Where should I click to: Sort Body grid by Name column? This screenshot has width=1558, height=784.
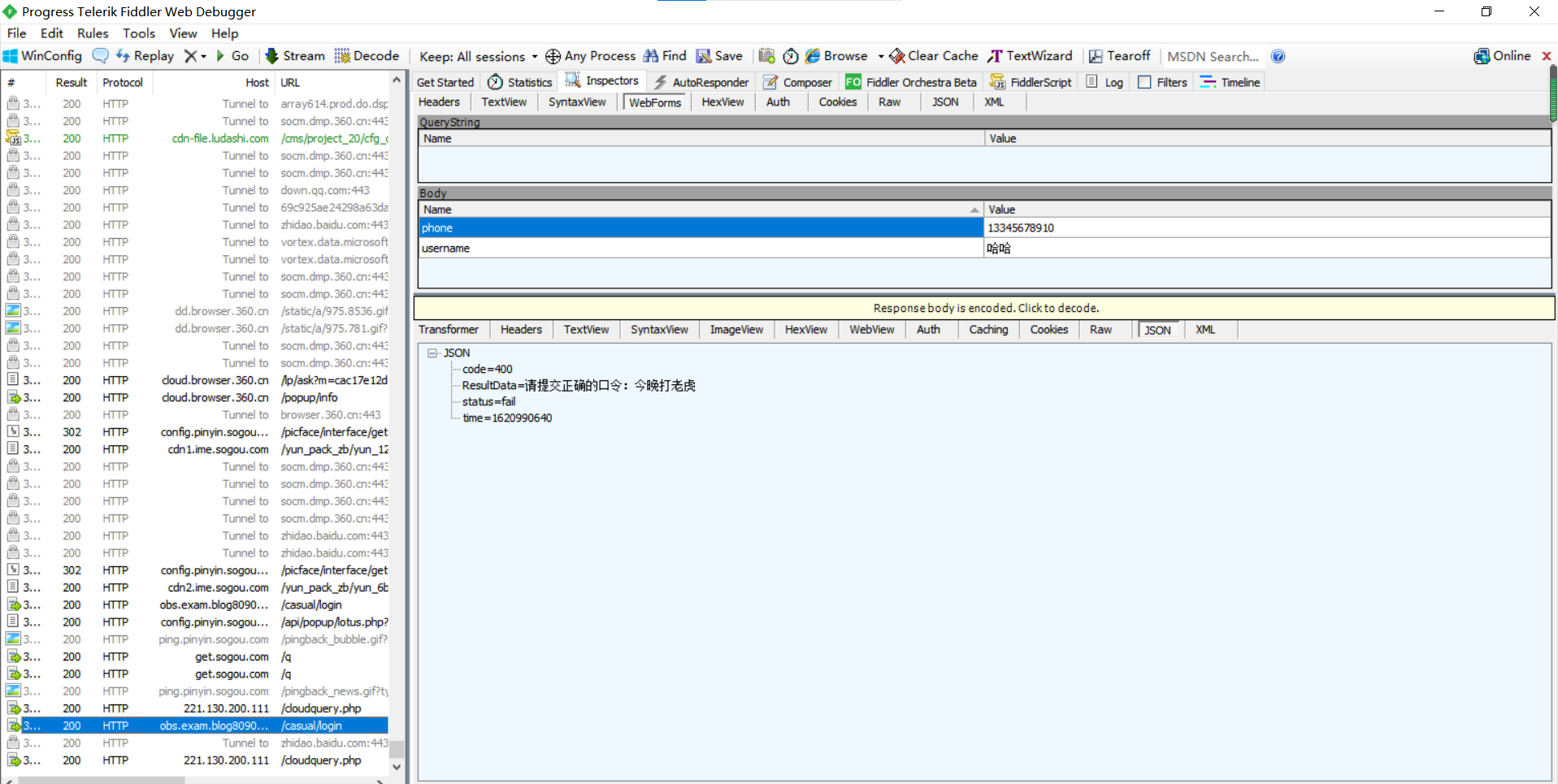[x=701, y=210]
